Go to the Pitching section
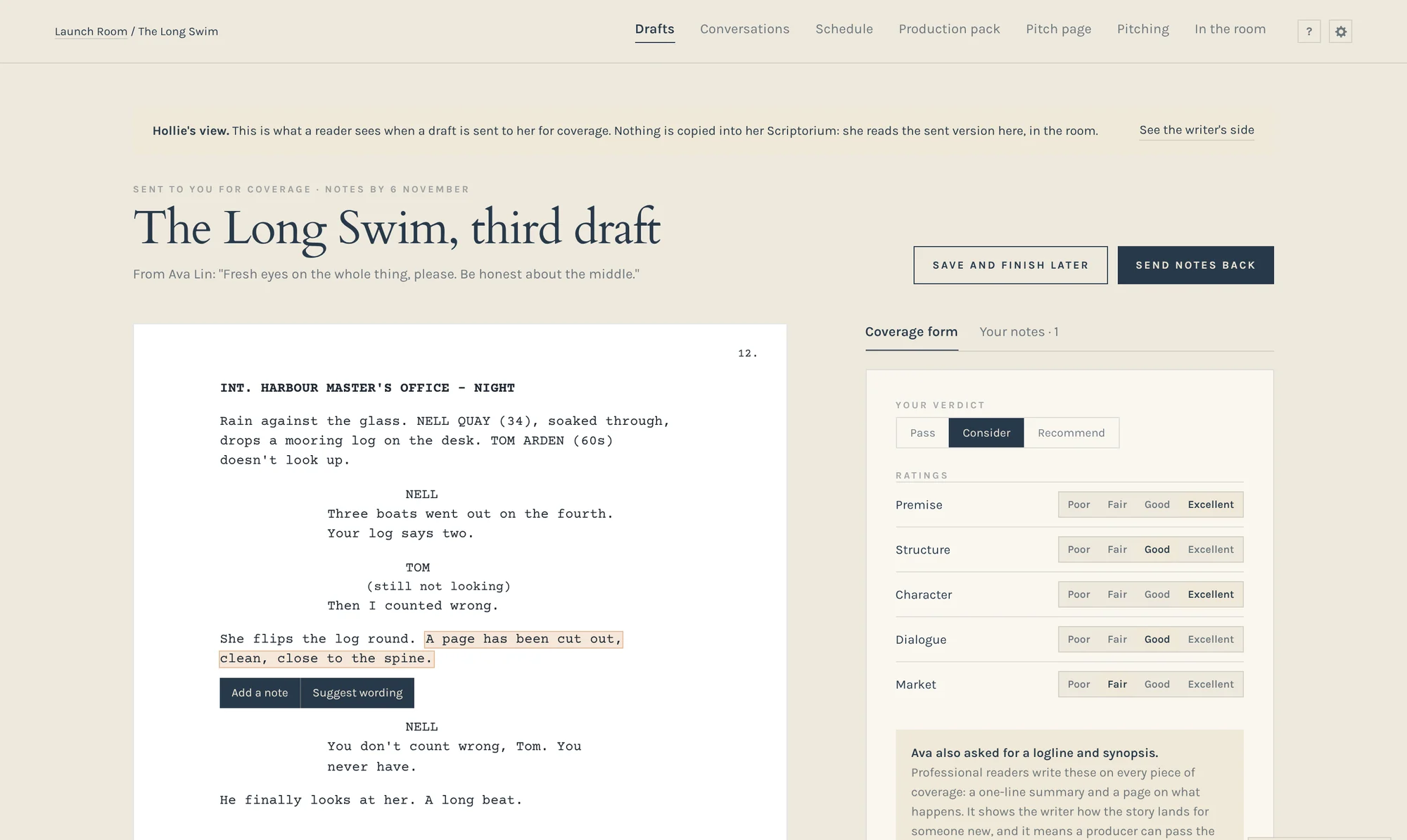 click(x=1142, y=30)
